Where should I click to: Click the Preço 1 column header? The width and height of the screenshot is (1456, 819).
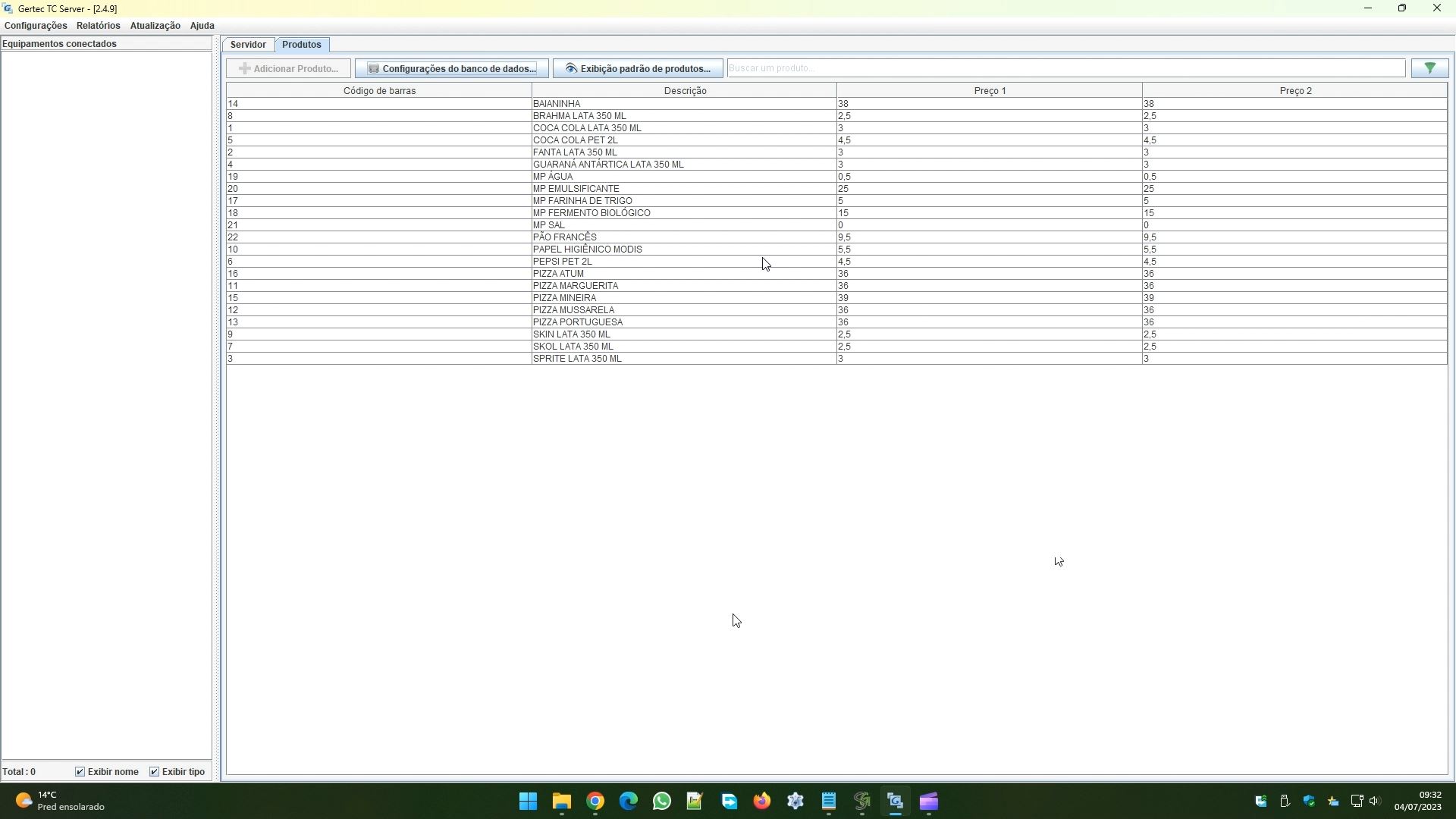pos(990,91)
